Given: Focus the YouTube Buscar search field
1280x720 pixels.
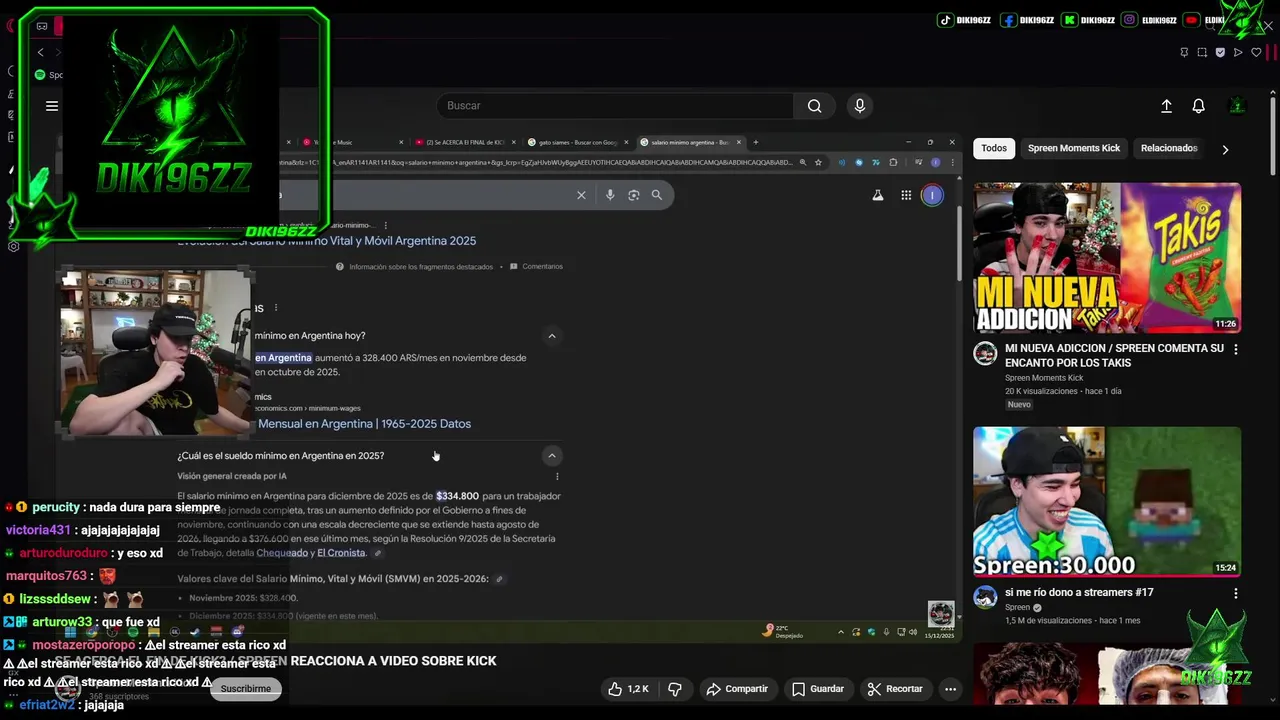Looking at the screenshot, I should point(615,106).
